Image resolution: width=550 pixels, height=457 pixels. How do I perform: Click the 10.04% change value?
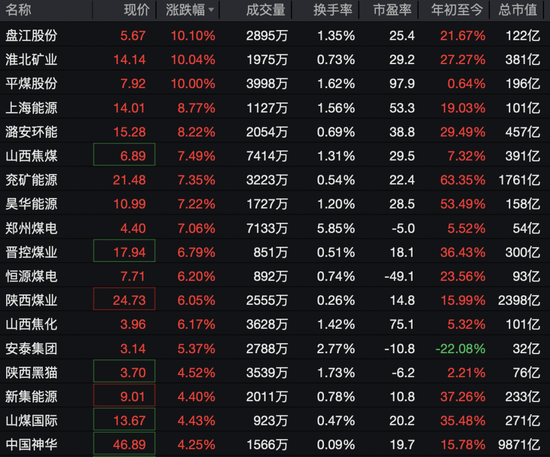(193, 60)
